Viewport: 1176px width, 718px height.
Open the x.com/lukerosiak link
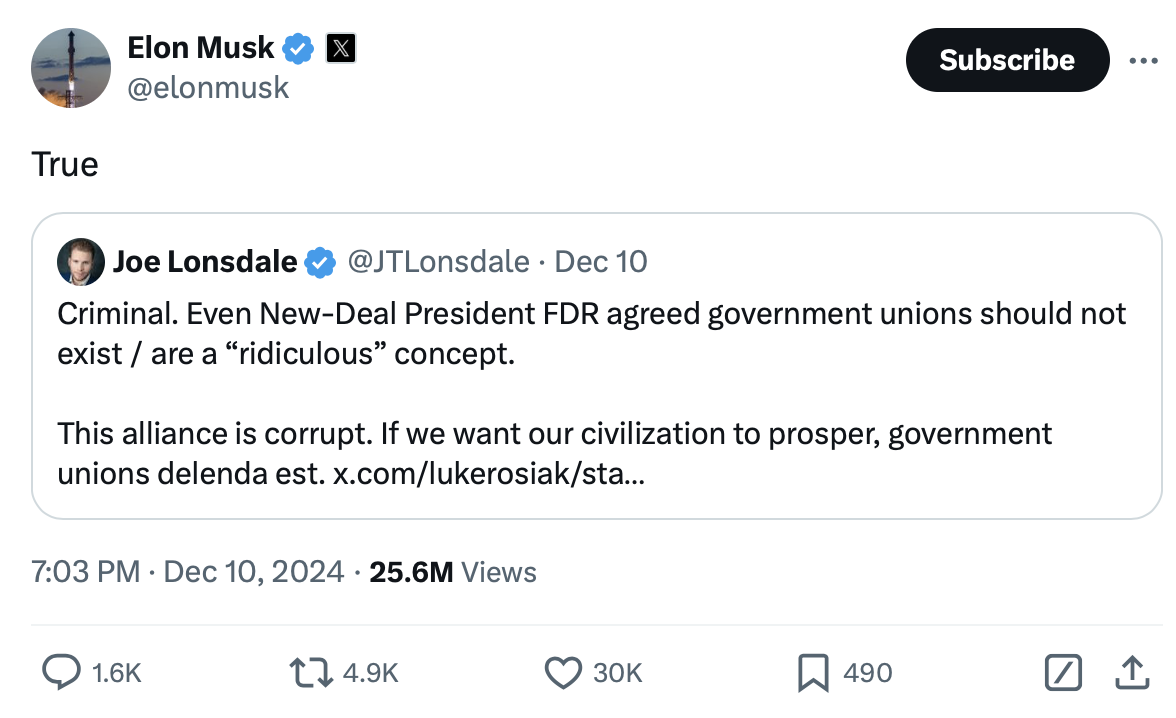pyautogui.click(x=488, y=474)
